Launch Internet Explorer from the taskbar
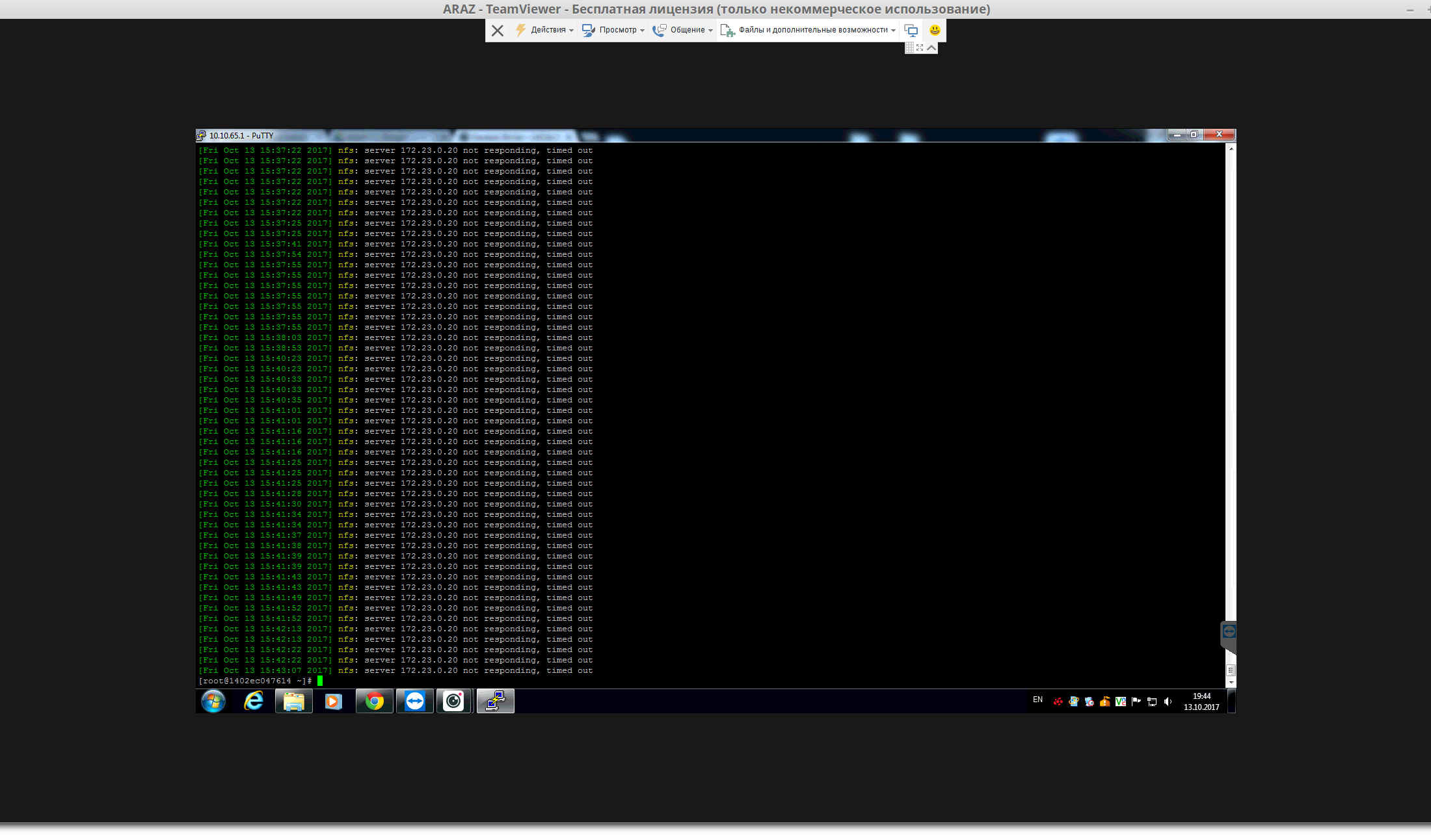This screenshot has width=1431, height=840. 254,701
